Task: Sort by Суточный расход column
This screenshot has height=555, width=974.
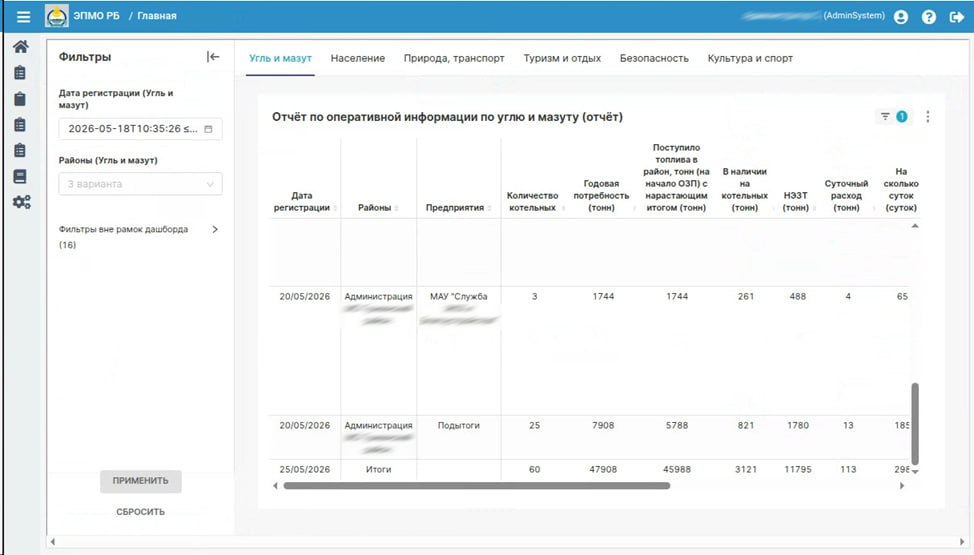Action: click(x=873, y=208)
